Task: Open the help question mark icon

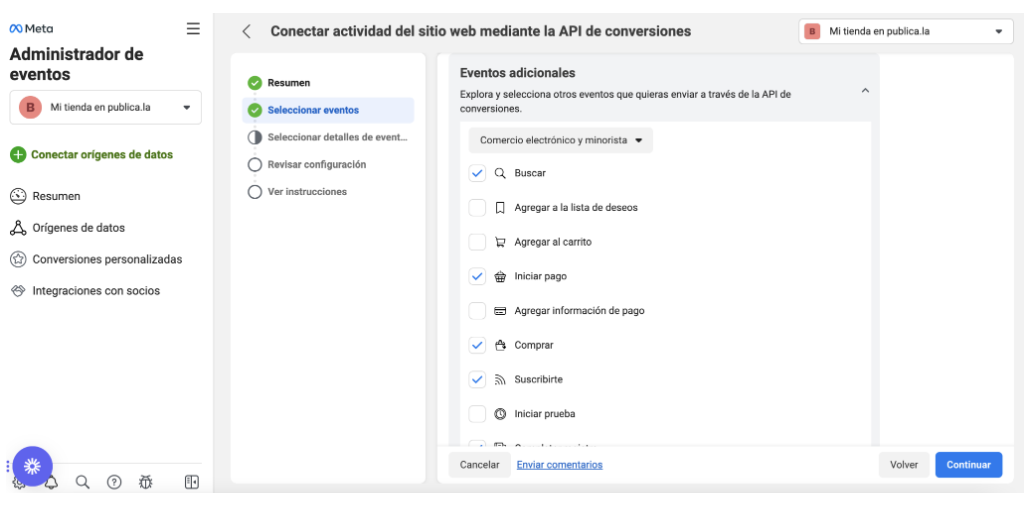Action: coord(114,482)
